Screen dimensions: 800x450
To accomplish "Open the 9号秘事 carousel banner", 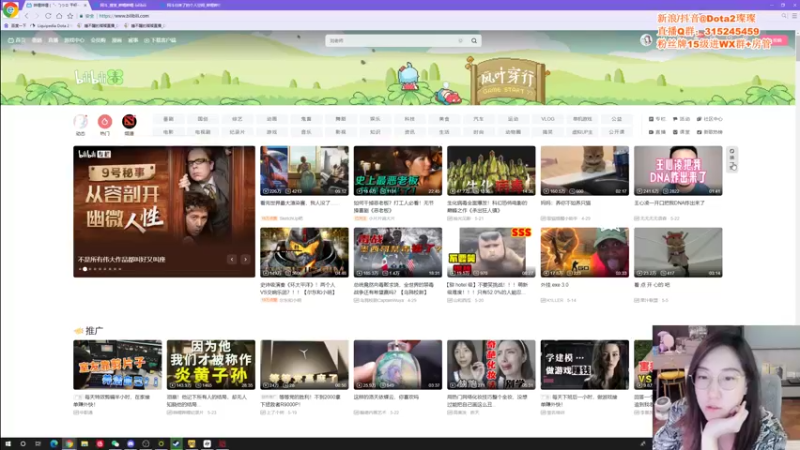I will 164,211.
